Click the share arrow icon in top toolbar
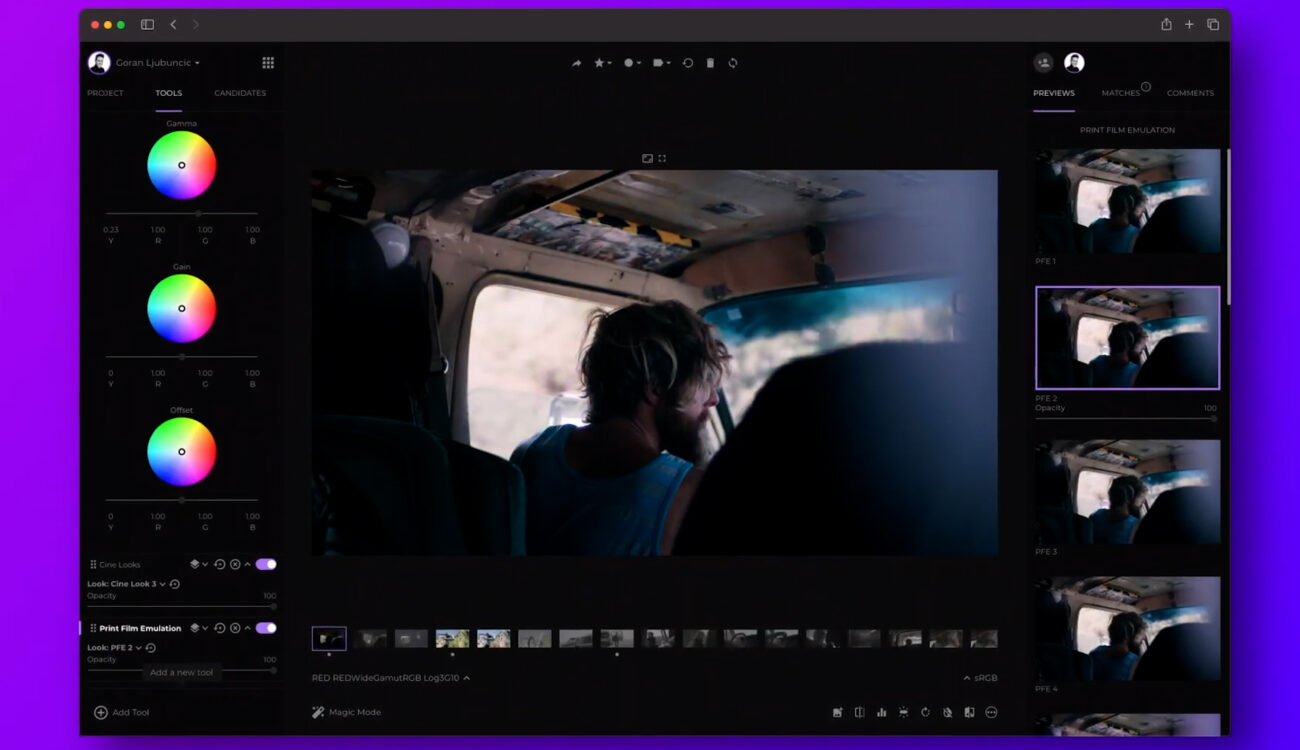Image resolution: width=1300 pixels, height=750 pixels. pos(576,63)
